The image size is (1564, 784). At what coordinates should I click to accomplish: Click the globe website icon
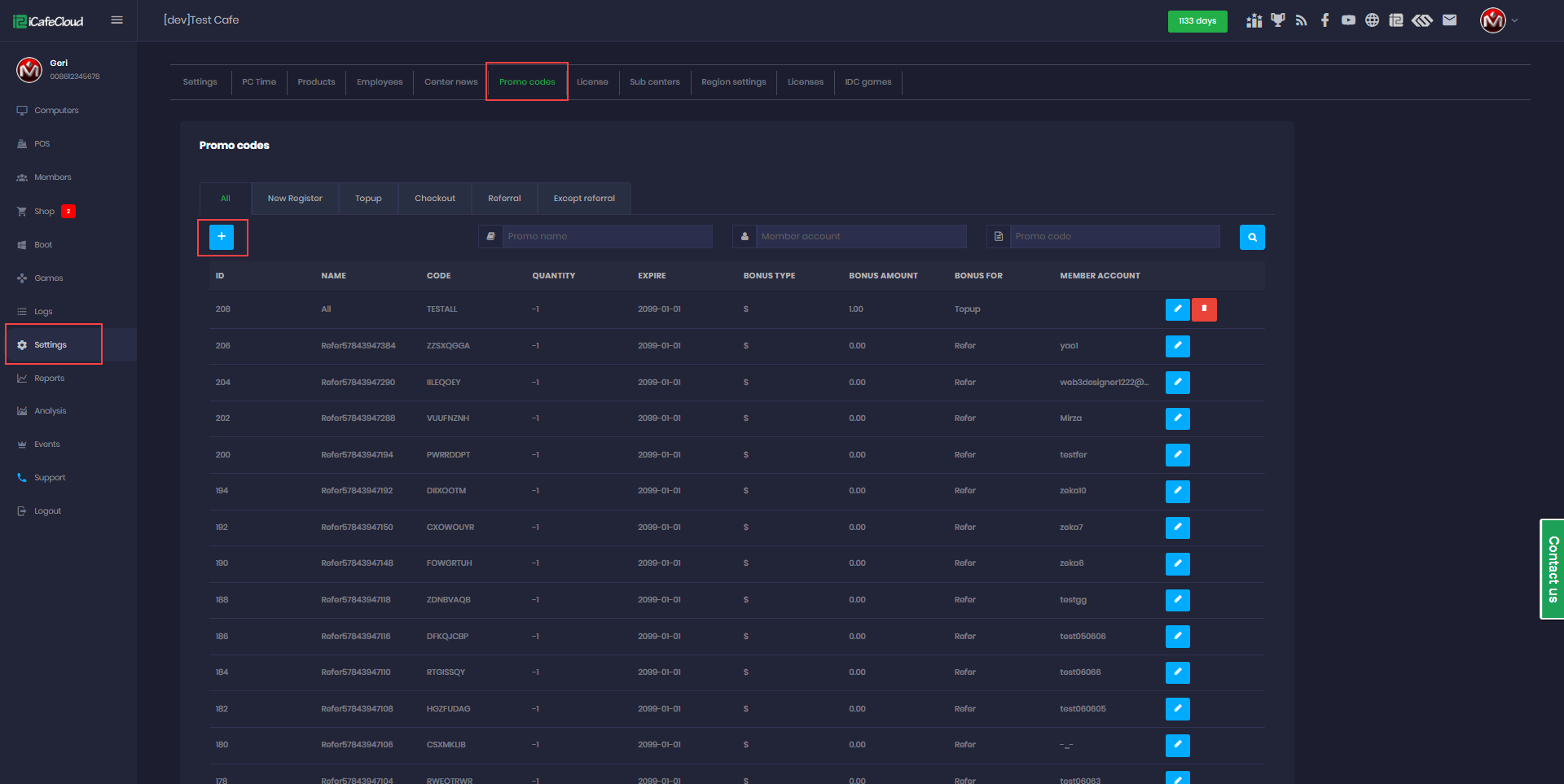(x=1372, y=20)
